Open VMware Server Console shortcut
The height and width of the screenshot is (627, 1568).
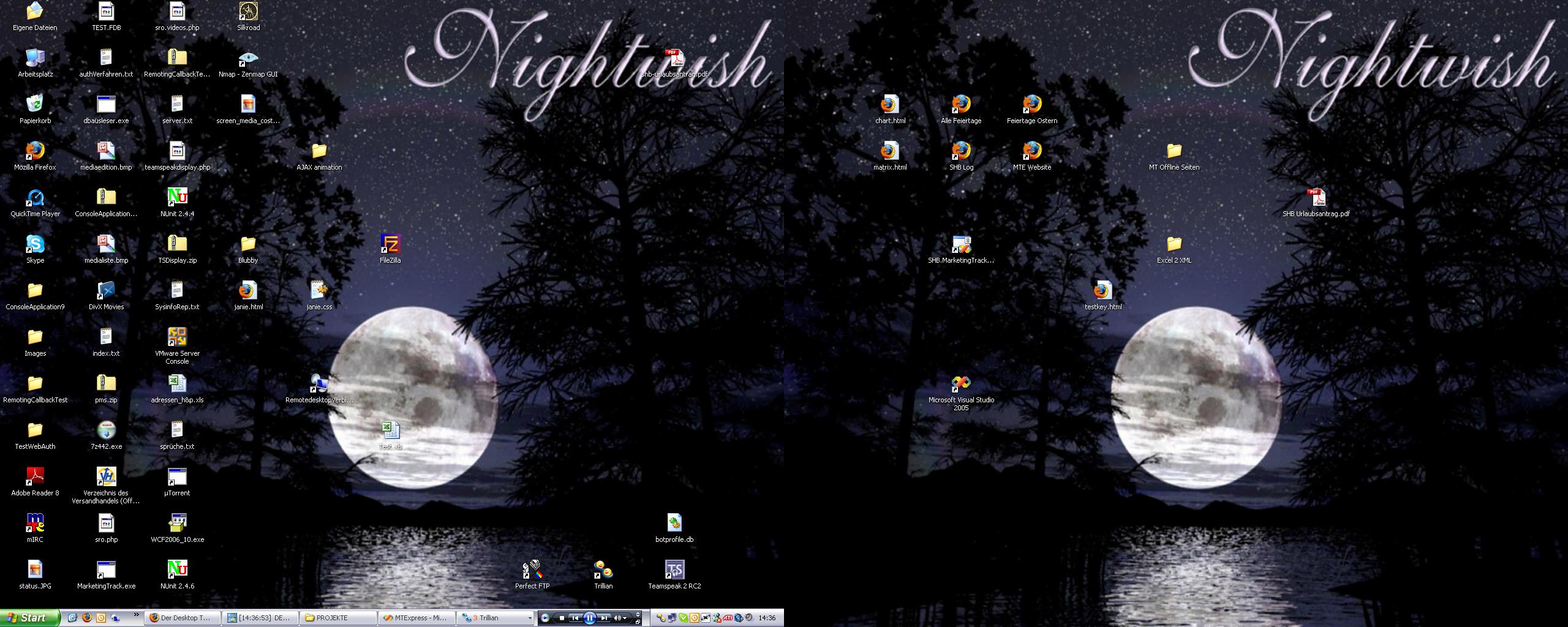(x=177, y=337)
